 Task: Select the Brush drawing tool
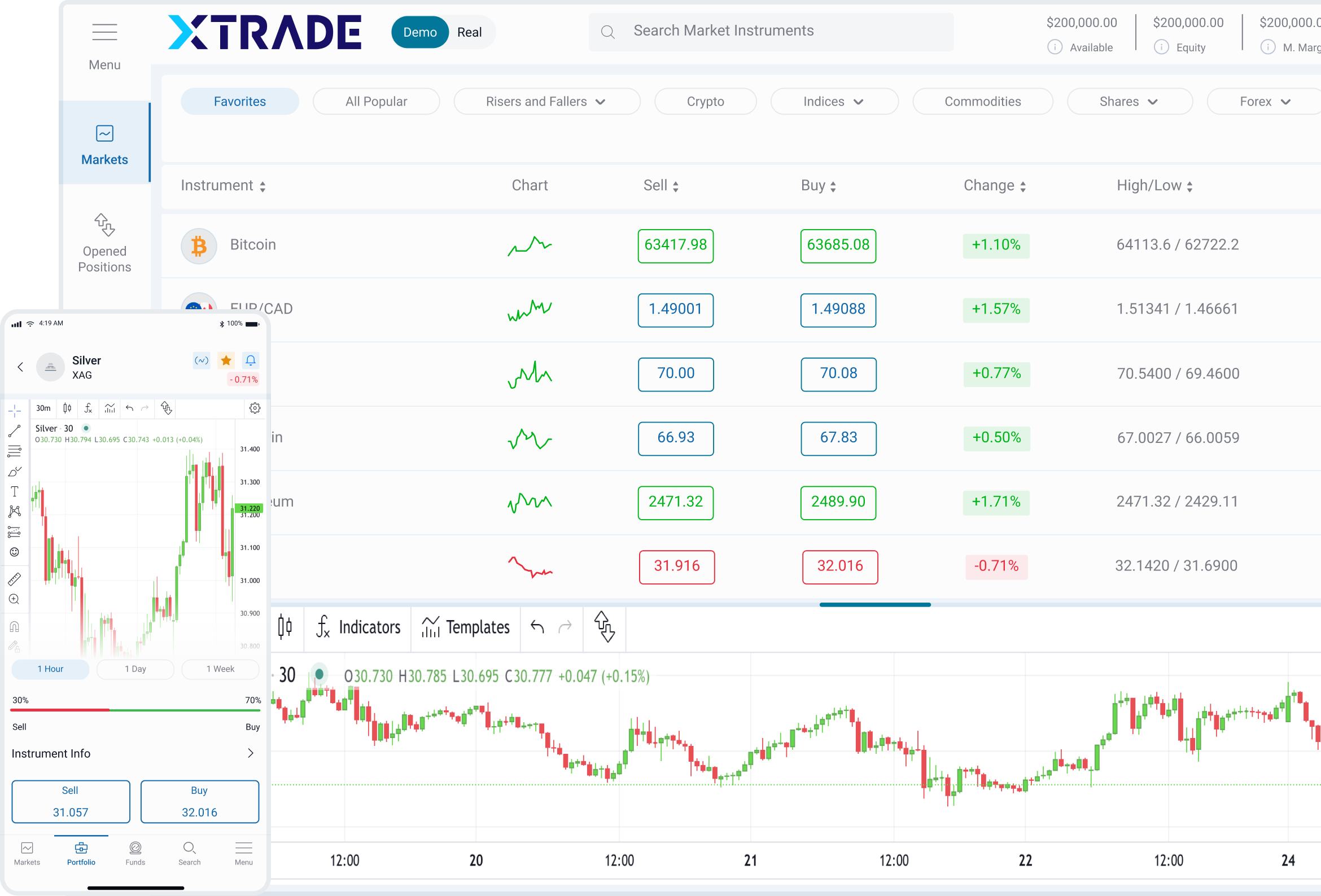point(15,471)
